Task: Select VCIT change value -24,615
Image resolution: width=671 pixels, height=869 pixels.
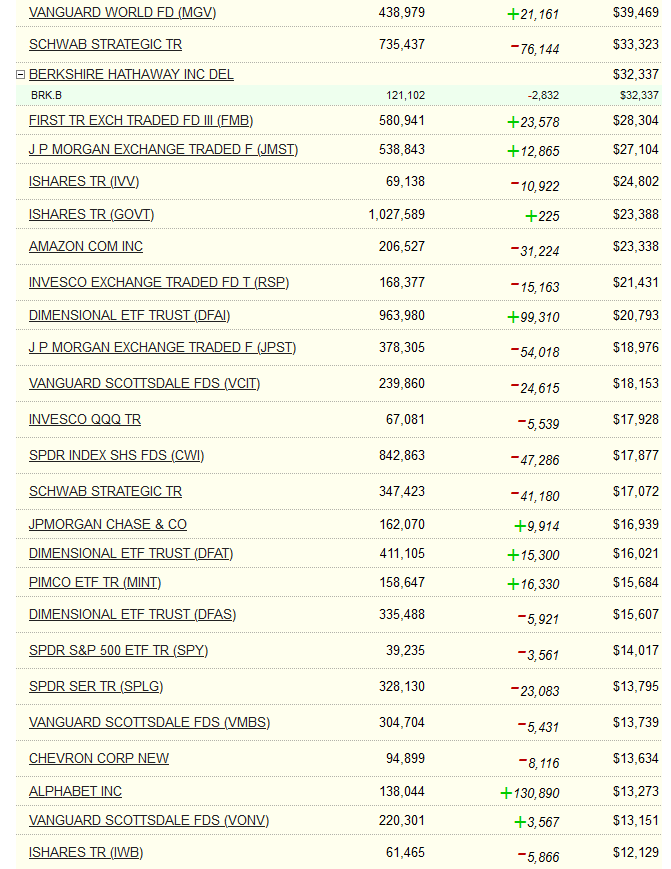Action: 535,388
